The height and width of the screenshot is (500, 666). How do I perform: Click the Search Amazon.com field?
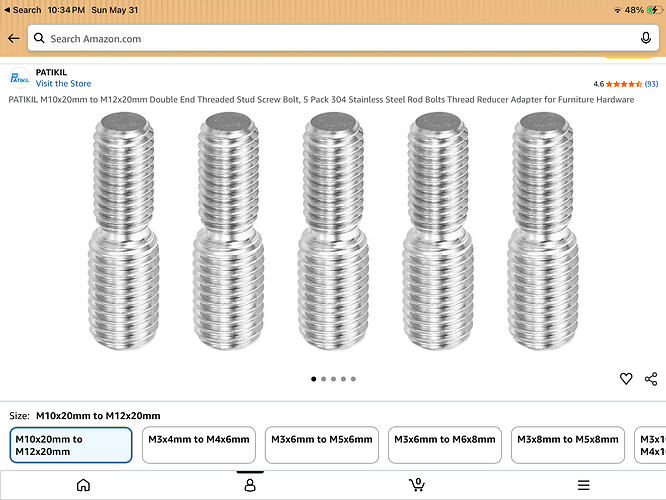pyautogui.click(x=343, y=38)
